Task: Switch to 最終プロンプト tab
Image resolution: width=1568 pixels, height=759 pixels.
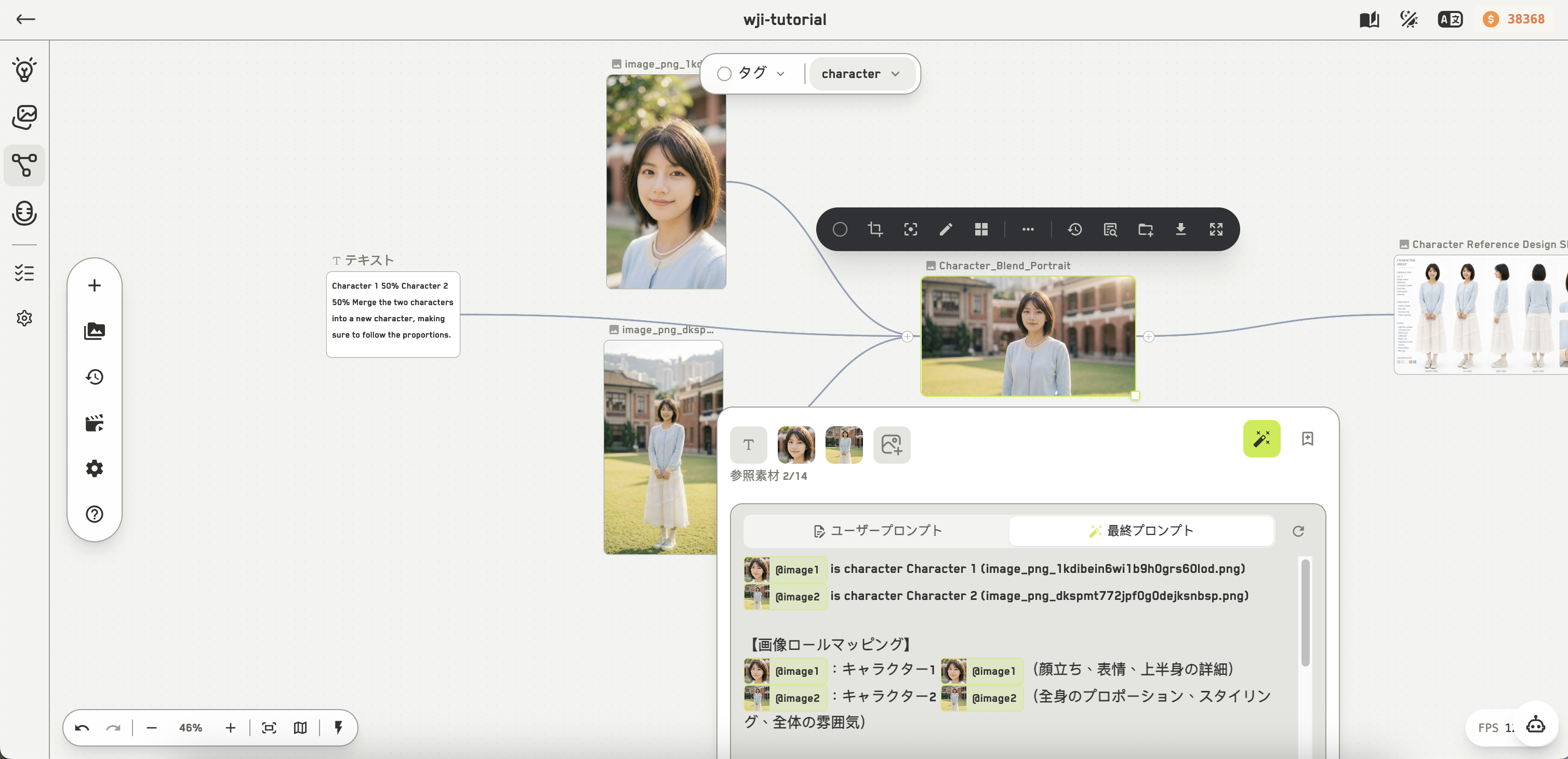Action: click(x=1141, y=531)
